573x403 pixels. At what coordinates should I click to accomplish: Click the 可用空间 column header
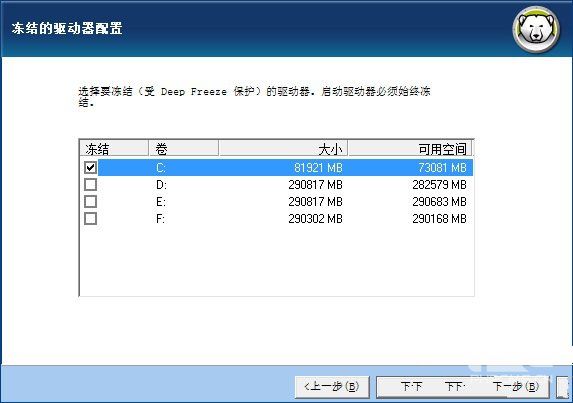click(410, 148)
